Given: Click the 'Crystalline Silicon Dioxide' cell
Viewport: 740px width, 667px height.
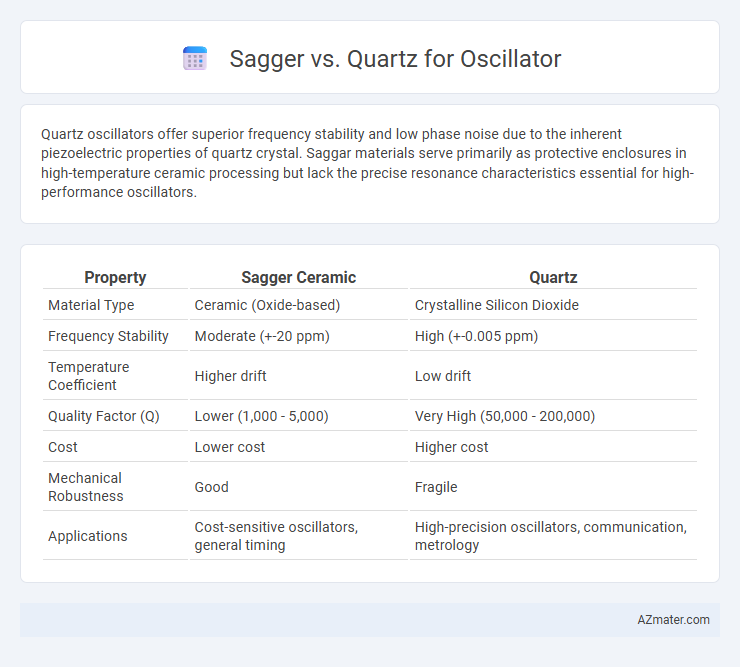Looking at the screenshot, I should [x=496, y=305].
